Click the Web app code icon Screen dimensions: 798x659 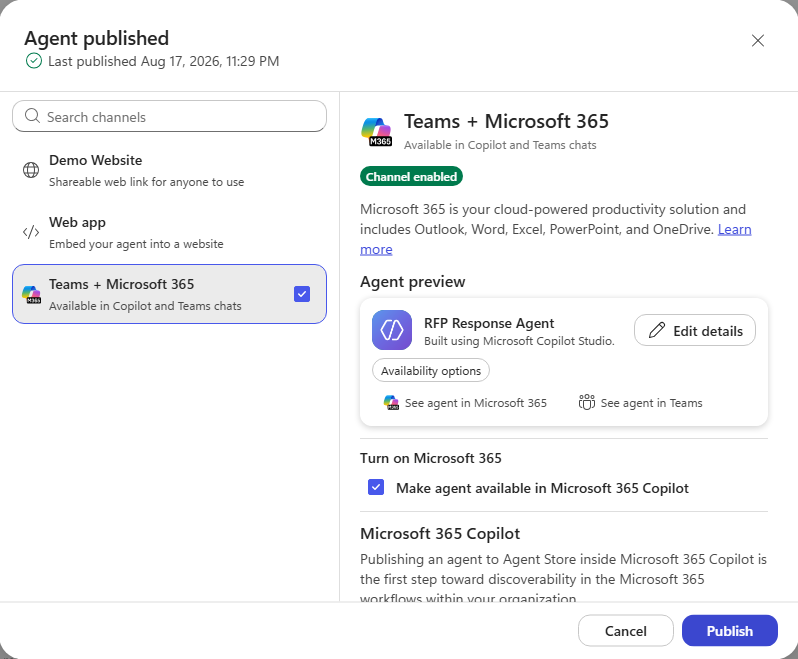[31, 232]
